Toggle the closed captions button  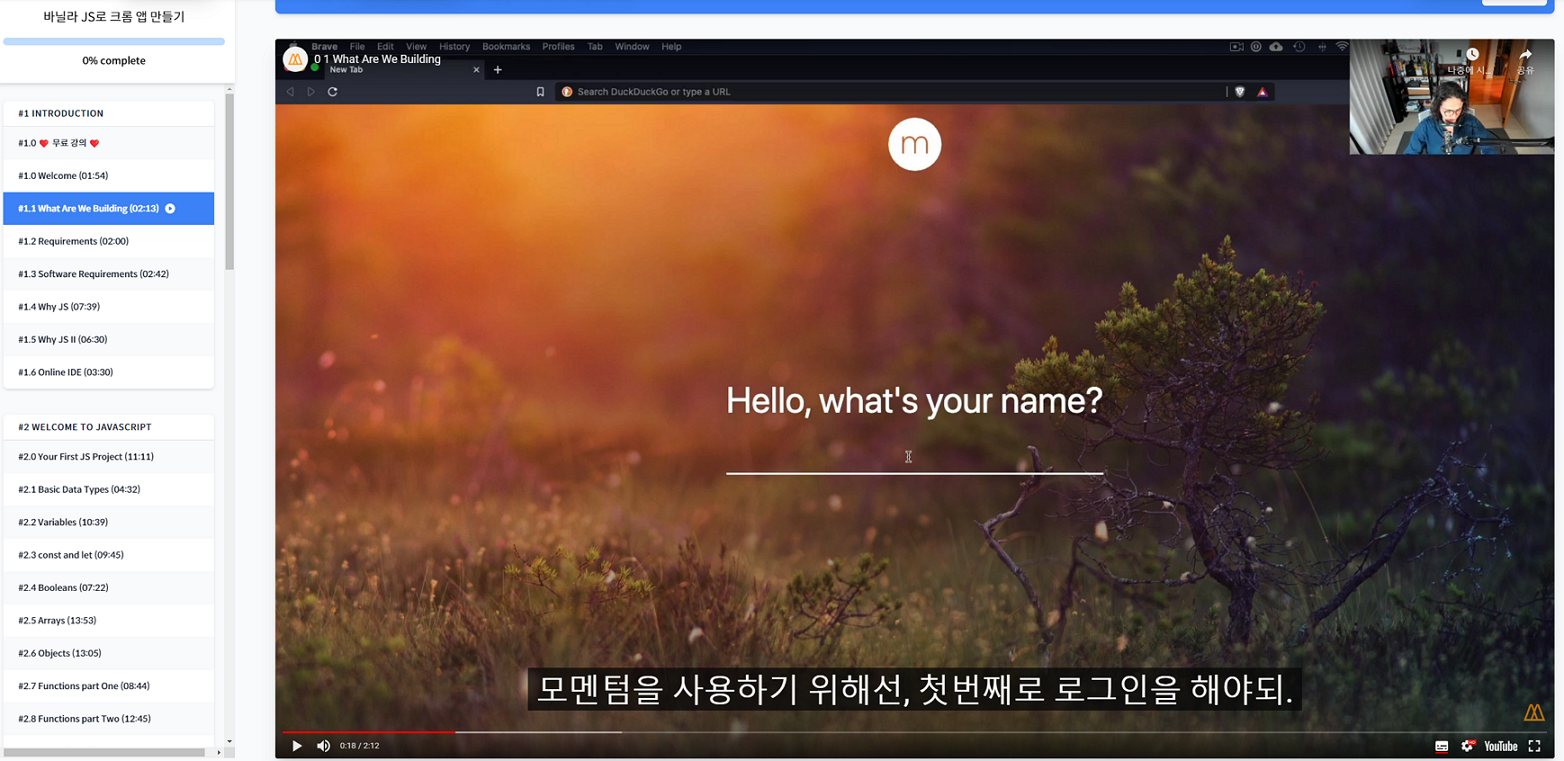coord(1441,746)
